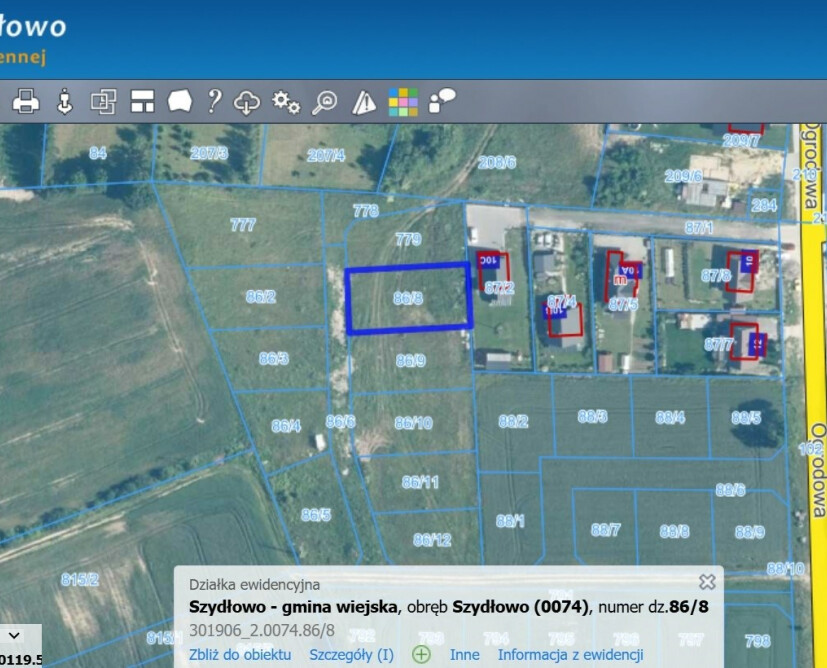Open help question mark icon
This screenshot has height=668, width=827.
[214, 101]
